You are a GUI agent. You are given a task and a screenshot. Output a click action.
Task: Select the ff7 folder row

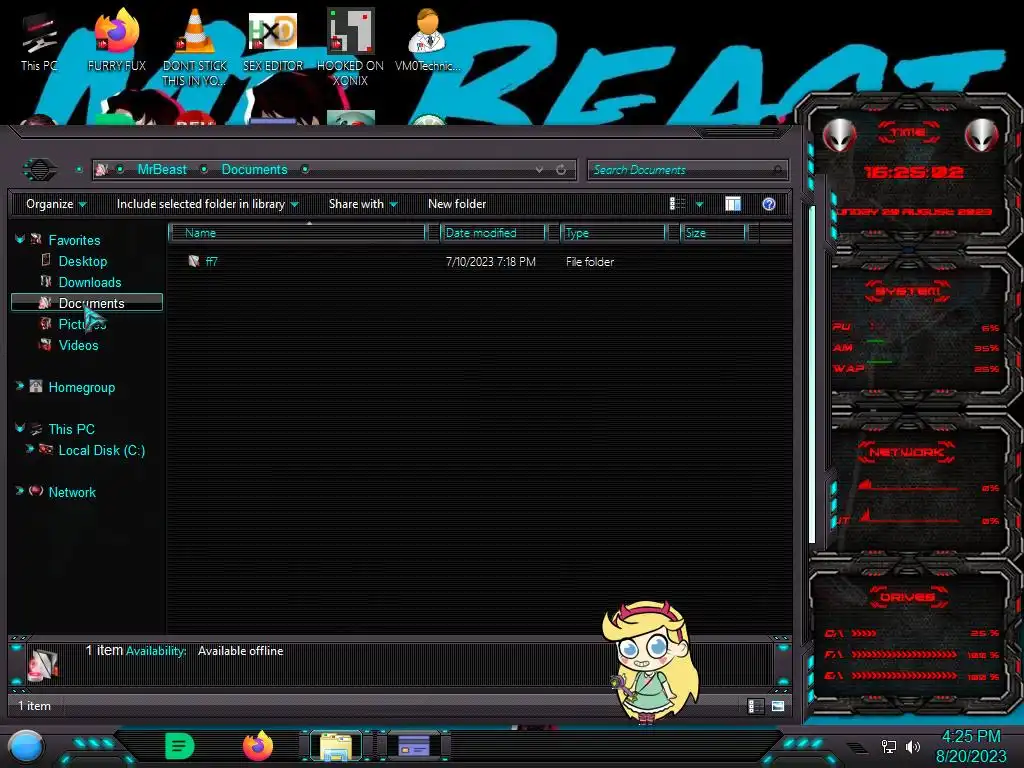click(480, 261)
